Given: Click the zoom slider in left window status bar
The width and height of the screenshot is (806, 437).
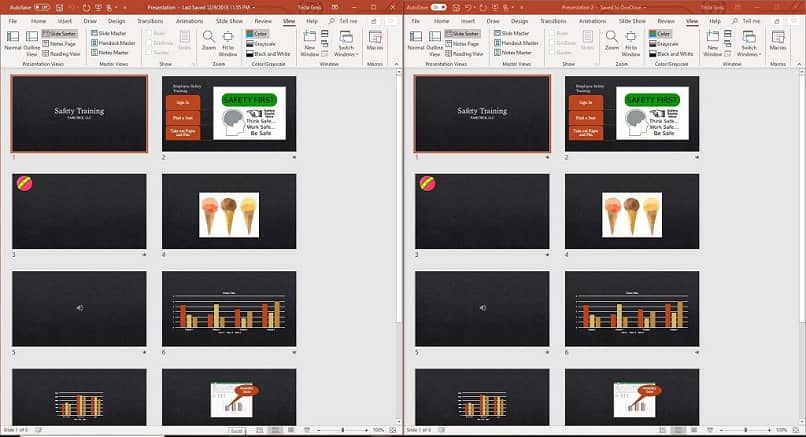Looking at the screenshot, I should pyautogui.click(x=342, y=430).
